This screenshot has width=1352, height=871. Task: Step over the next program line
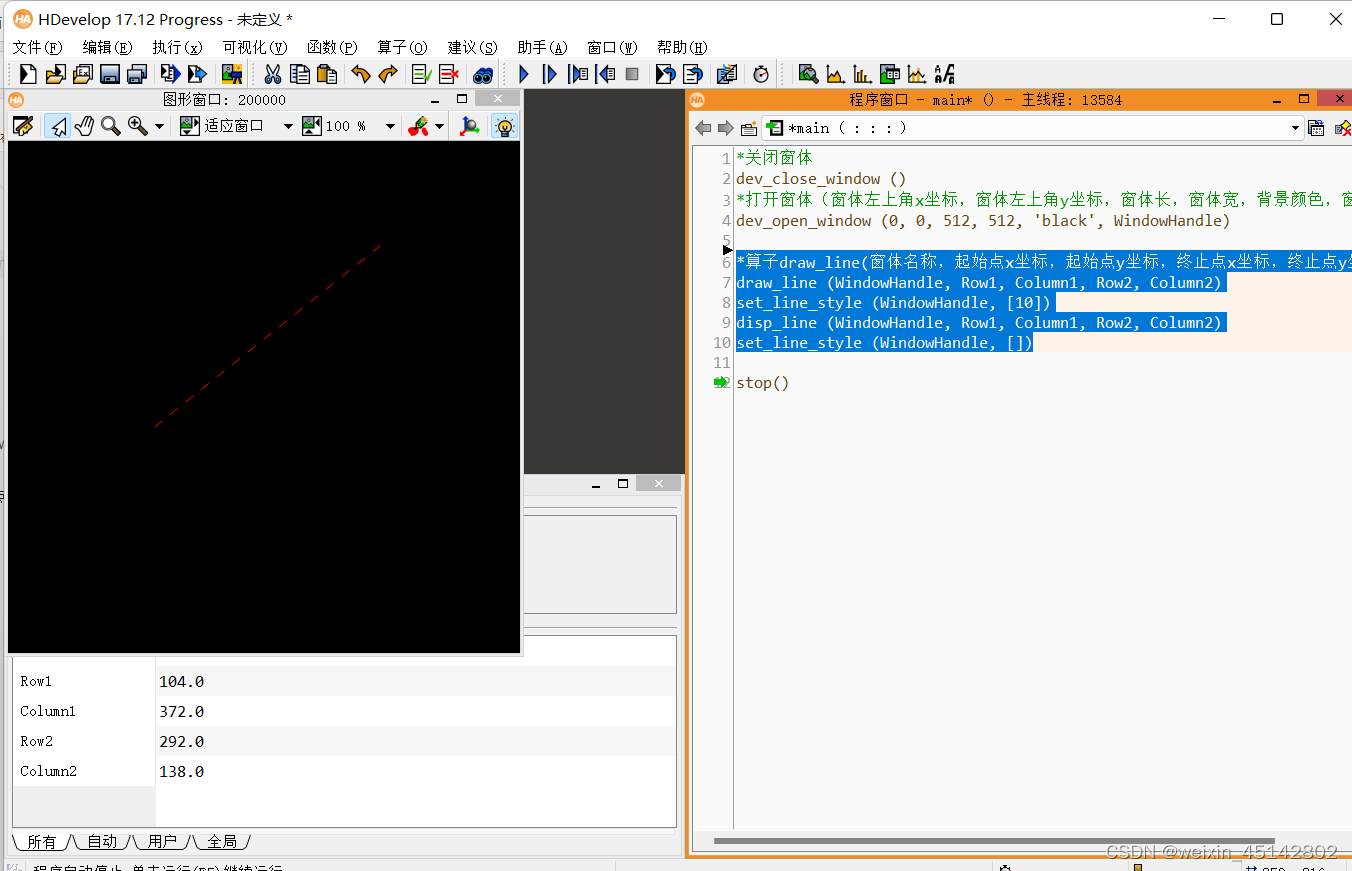[x=549, y=74]
